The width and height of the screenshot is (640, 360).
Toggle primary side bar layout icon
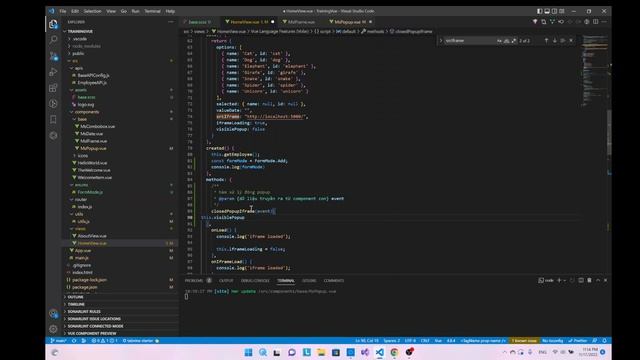(x=540, y=11)
